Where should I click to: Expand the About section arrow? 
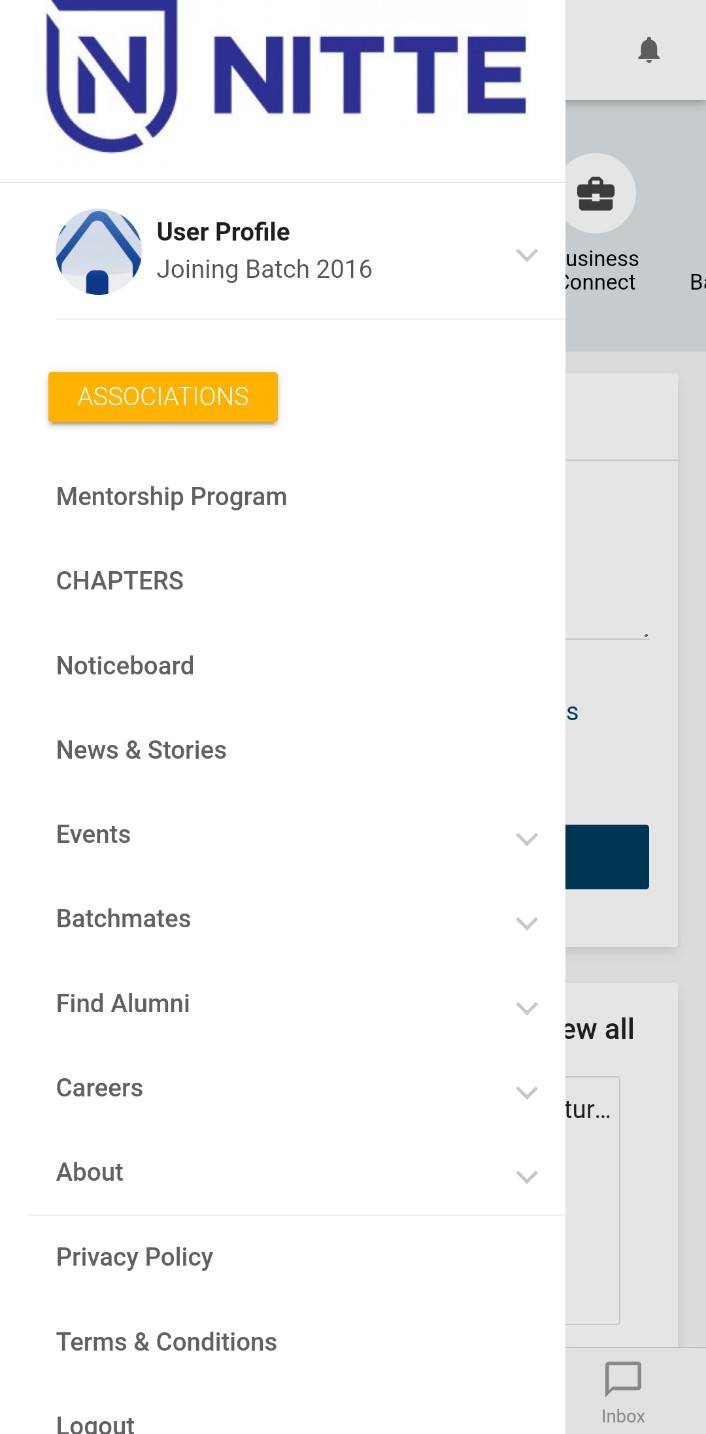click(527, 1177)
